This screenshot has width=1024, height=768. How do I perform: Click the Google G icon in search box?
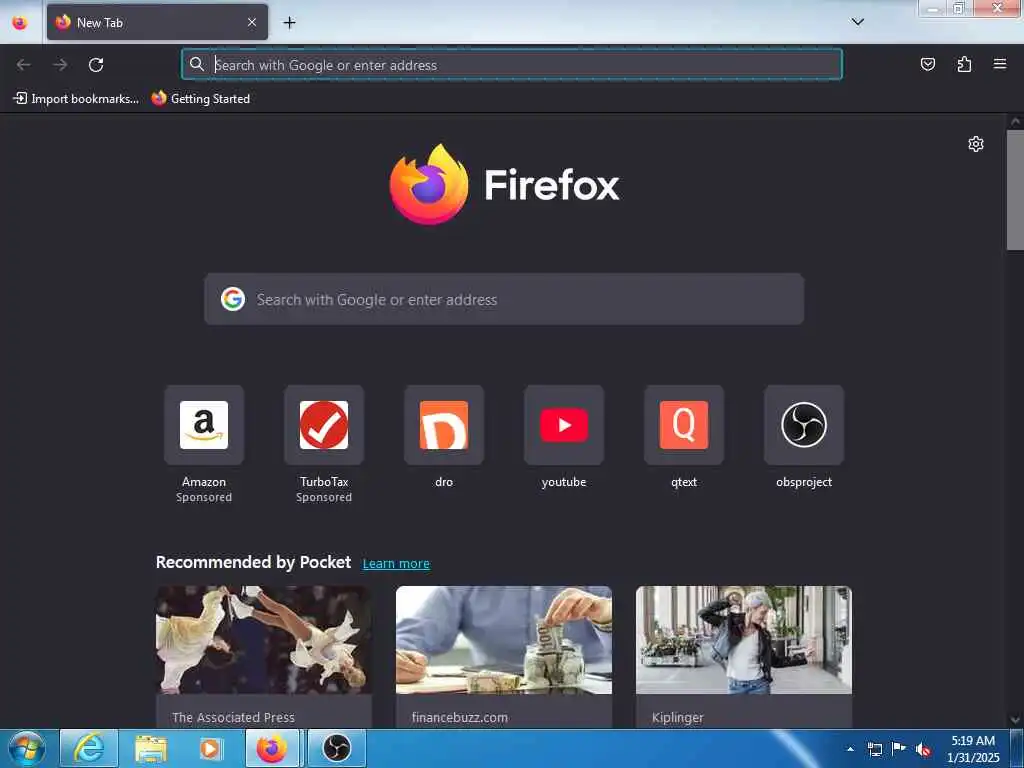(x=232, y=299)
